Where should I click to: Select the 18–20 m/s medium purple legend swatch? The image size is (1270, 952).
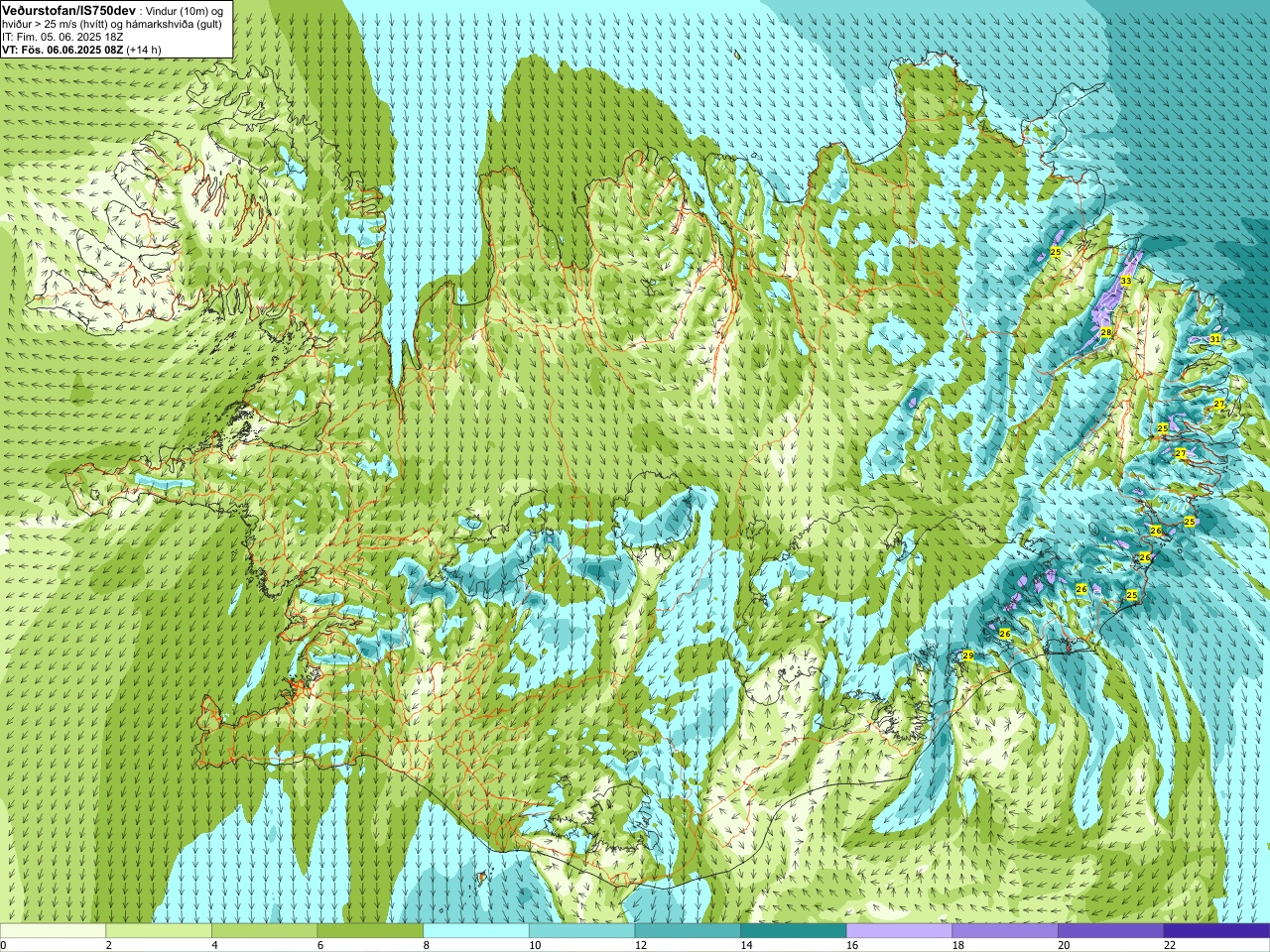pos(1005,931)
